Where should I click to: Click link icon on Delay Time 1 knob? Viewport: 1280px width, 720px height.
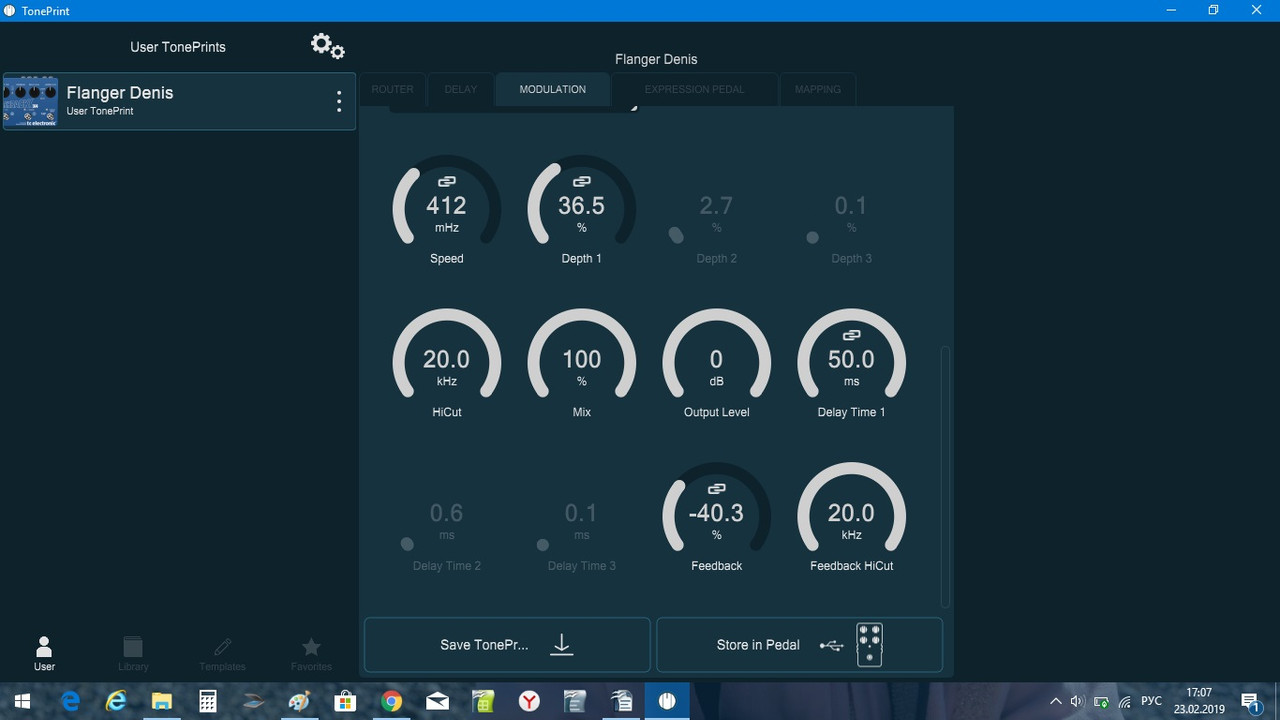[851, 336]
